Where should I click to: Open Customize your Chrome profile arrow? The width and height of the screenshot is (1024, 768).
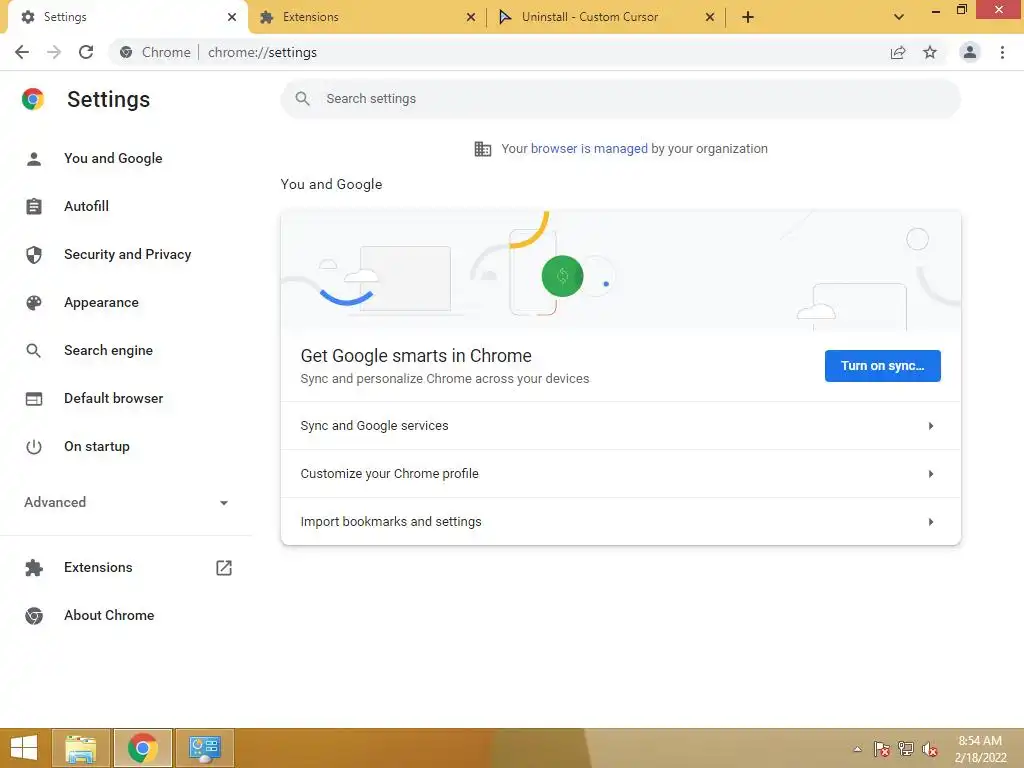coord(931,474)
